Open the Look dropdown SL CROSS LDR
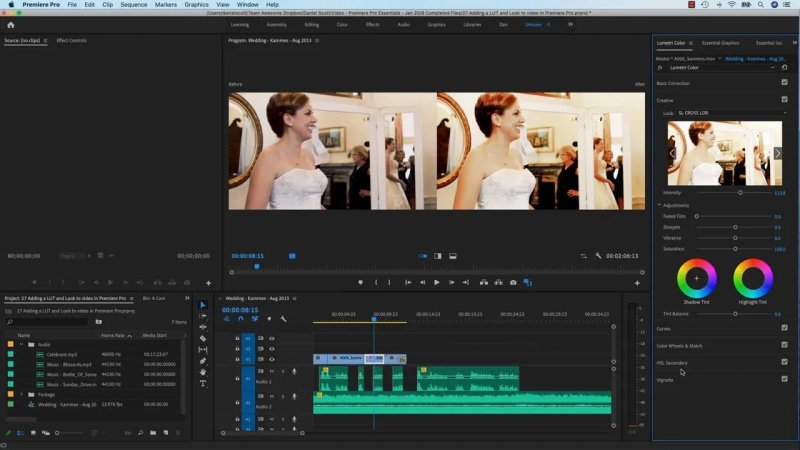This screenshot has height=450, width=800. click(732, 113)
